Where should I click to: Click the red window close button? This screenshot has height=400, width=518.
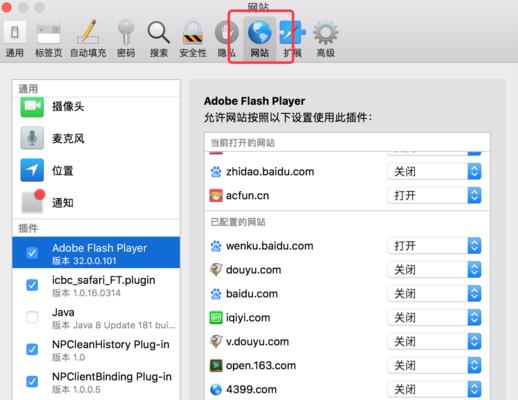click(6, 7)
